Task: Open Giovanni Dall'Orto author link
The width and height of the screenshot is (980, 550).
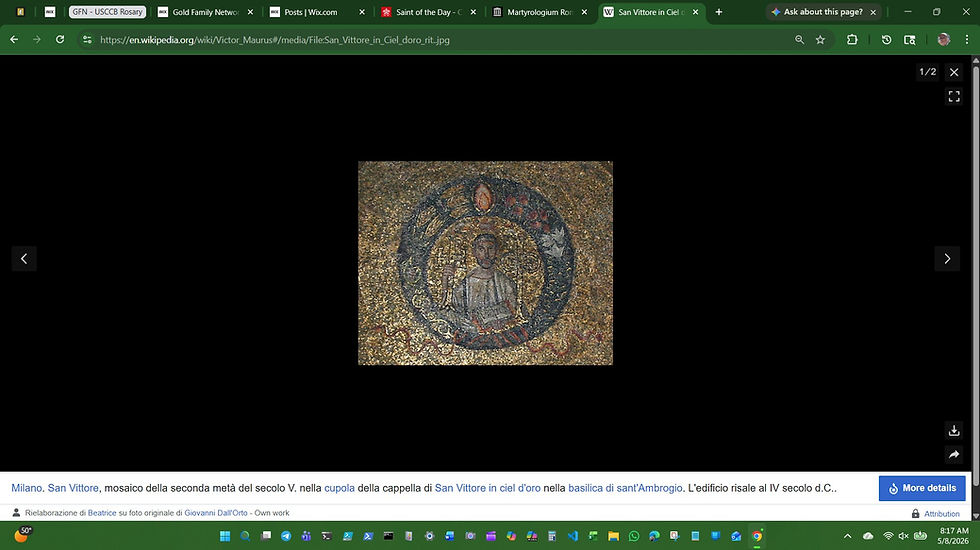Action: tap(216, 513)
